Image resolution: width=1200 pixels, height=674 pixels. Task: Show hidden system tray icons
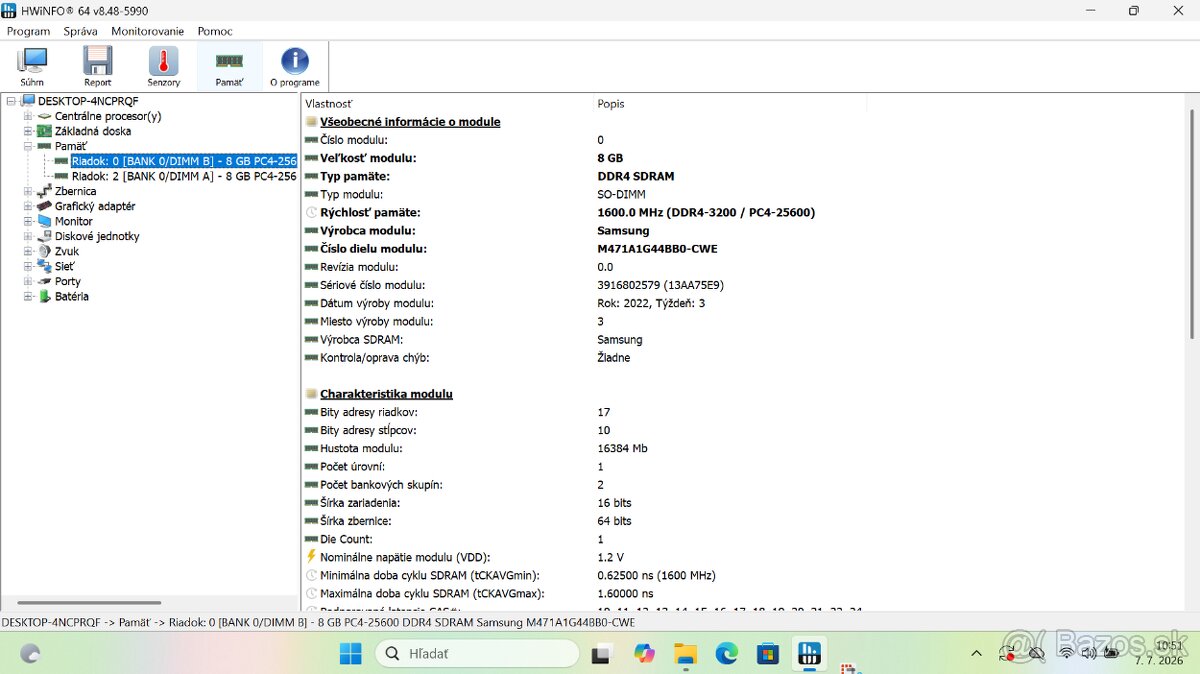pos(976,654)
